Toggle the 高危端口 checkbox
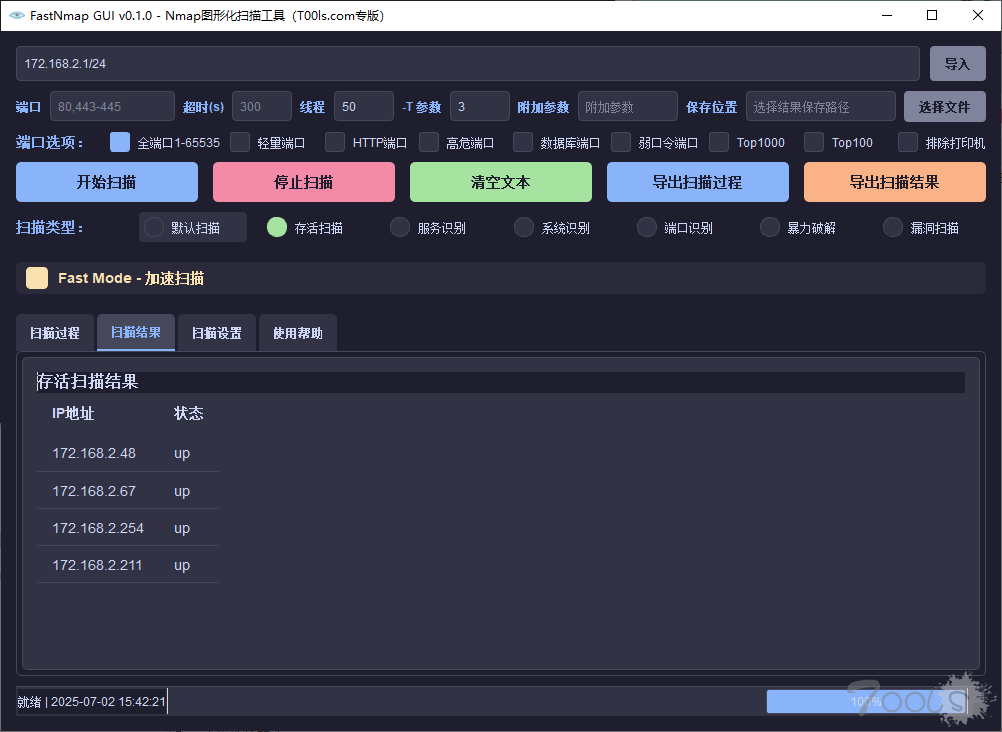 coord(429,142)
